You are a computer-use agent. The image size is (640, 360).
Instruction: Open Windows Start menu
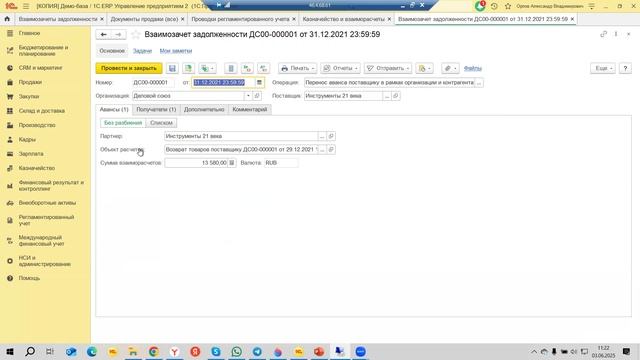point(10,351)
